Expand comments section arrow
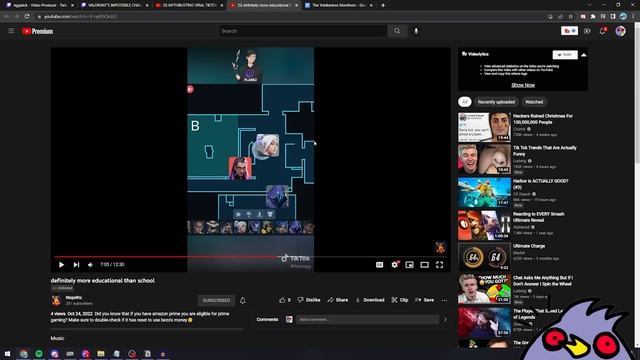640x360 pixels. click(445, 320)
